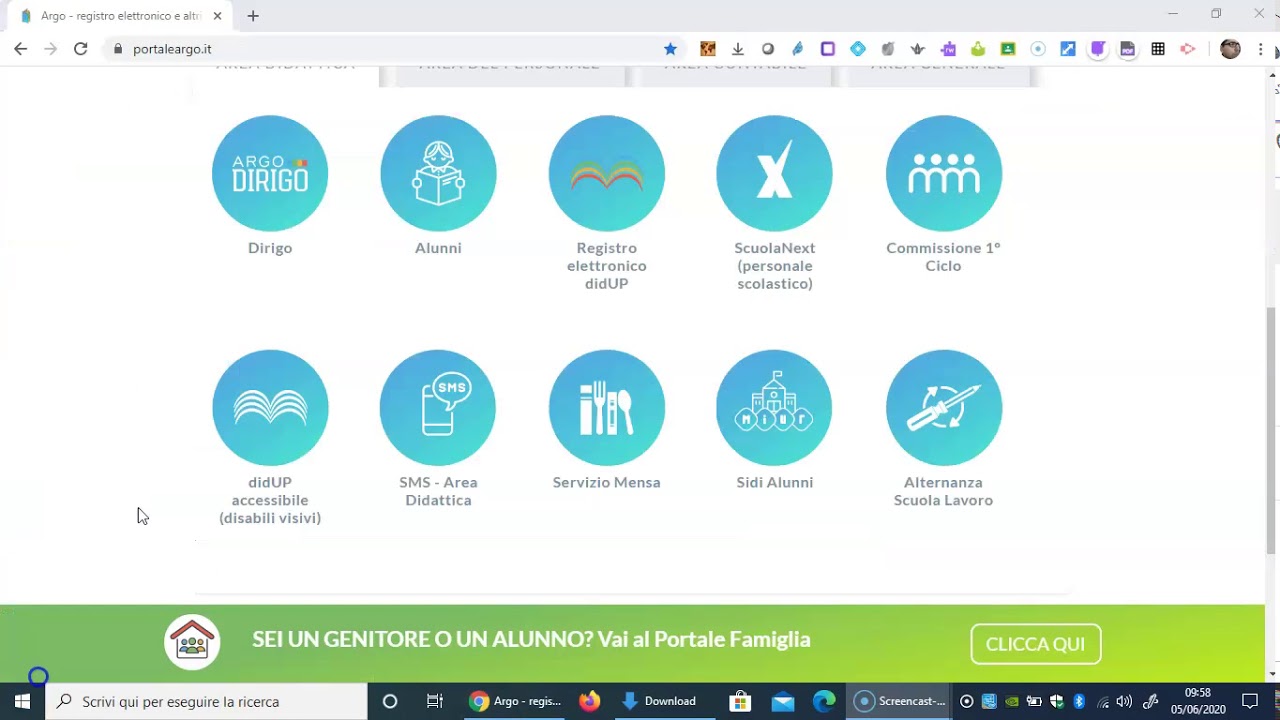The height and width of the screenshot is (720, 1280).
Task: Click the PDF extension icon
Action: 1128,49
